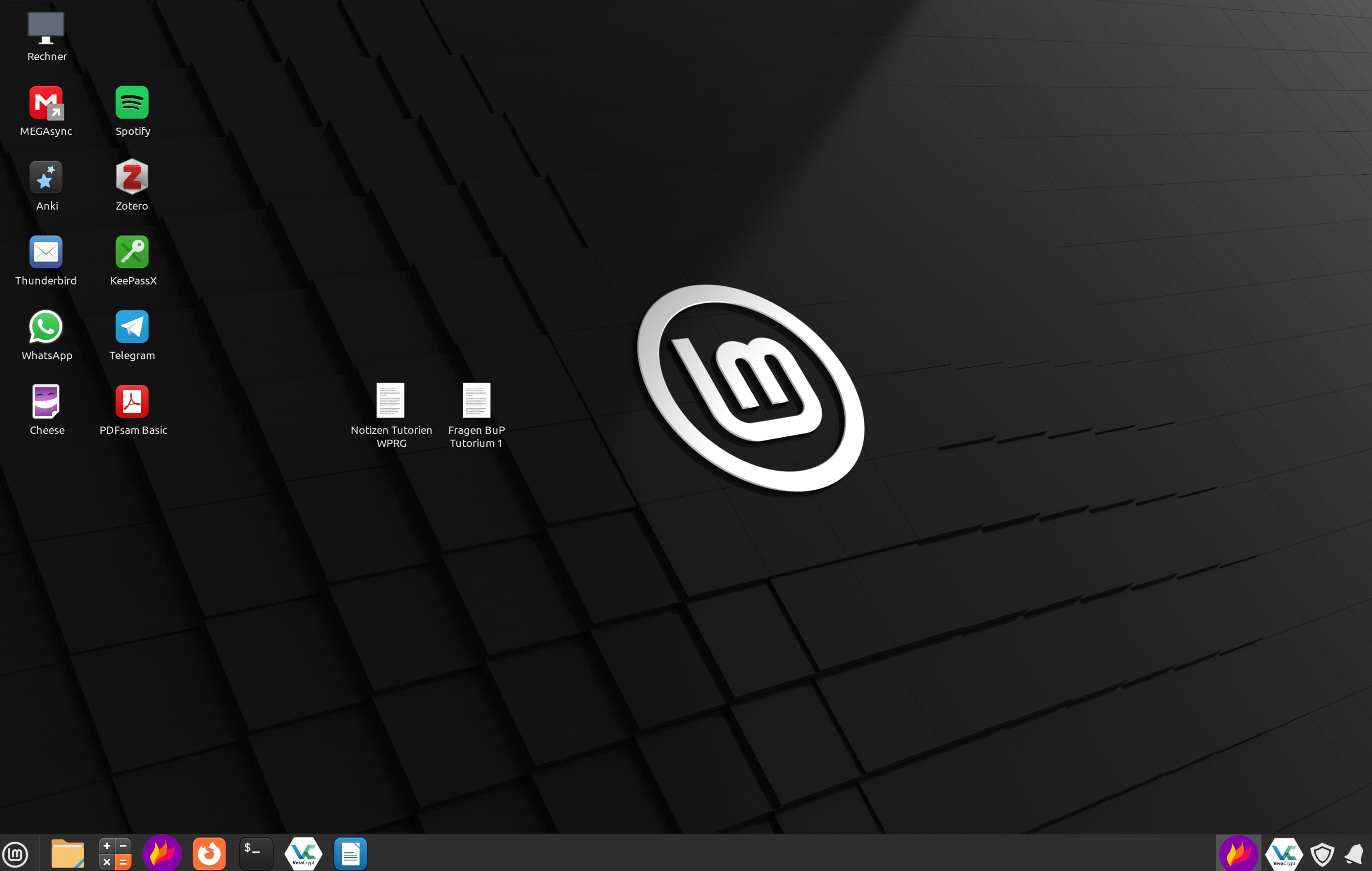The image size is (1372, 871).
Task: Select the MEGAsync shortcut icon
Action: pyautogui.click(x=46, y=103)
